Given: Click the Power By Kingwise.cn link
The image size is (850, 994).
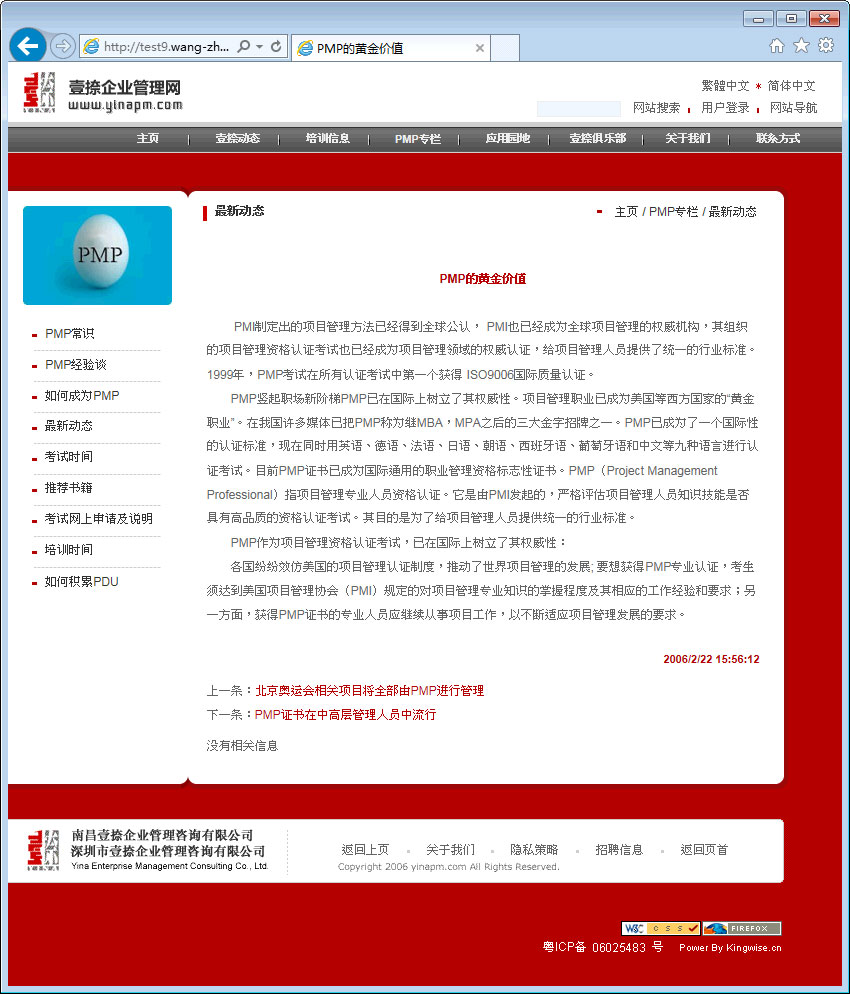Looking at the screenshot, I should [730, 948].
